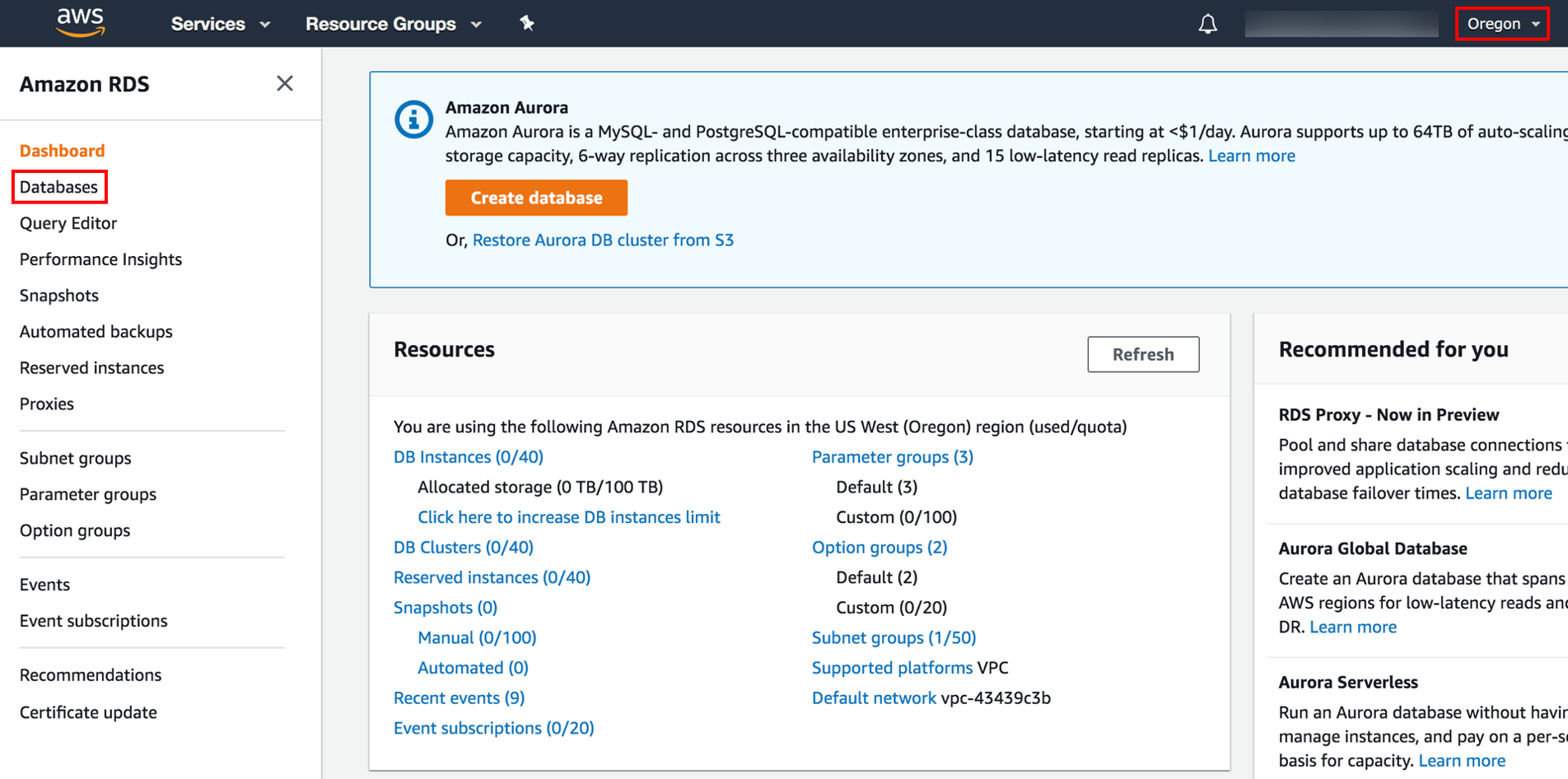
Task: Open Snapshots (0) resource link
Action: point(446,608)
